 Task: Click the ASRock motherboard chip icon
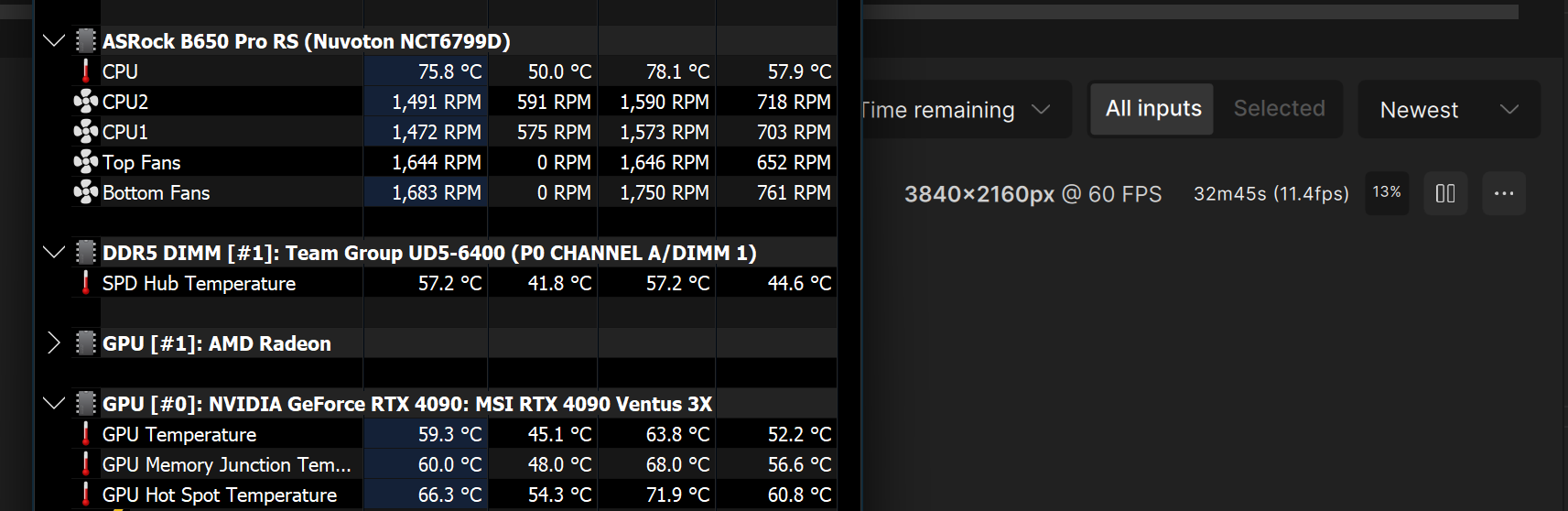tap(86, 41)
